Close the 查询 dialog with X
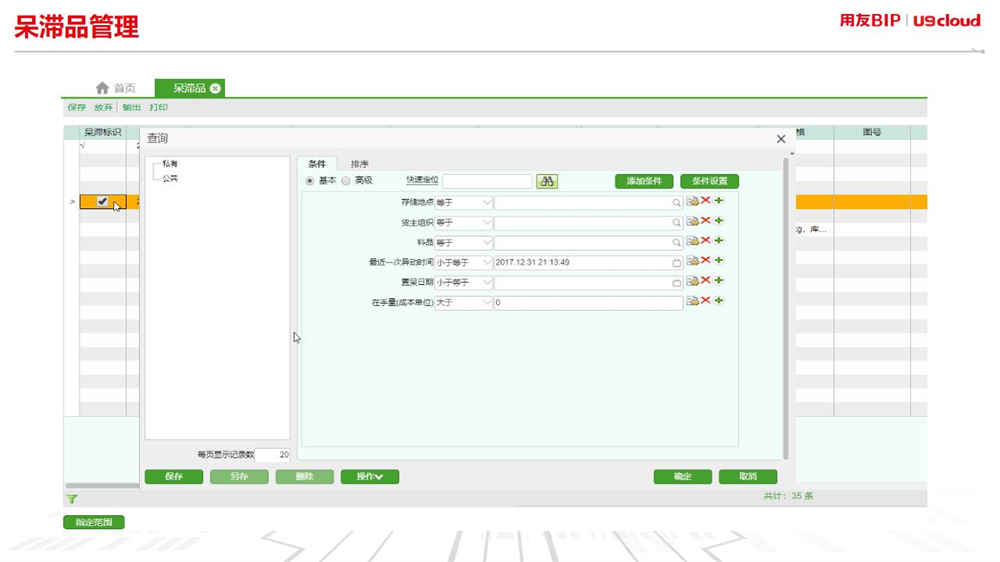Image resolution: width=1000 pixels, height=562 pixels. pos(781,139)
